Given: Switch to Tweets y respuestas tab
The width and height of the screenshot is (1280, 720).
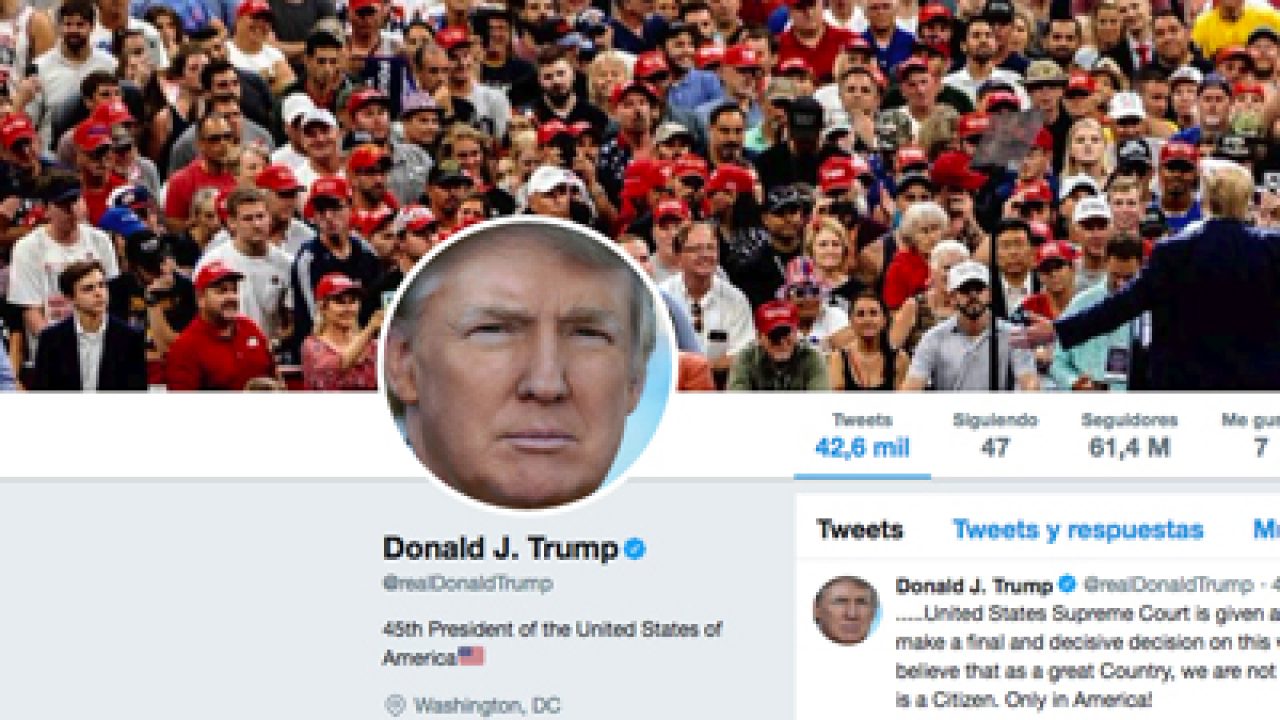Looking at the screenshot, I should [x=1078, y=529].
